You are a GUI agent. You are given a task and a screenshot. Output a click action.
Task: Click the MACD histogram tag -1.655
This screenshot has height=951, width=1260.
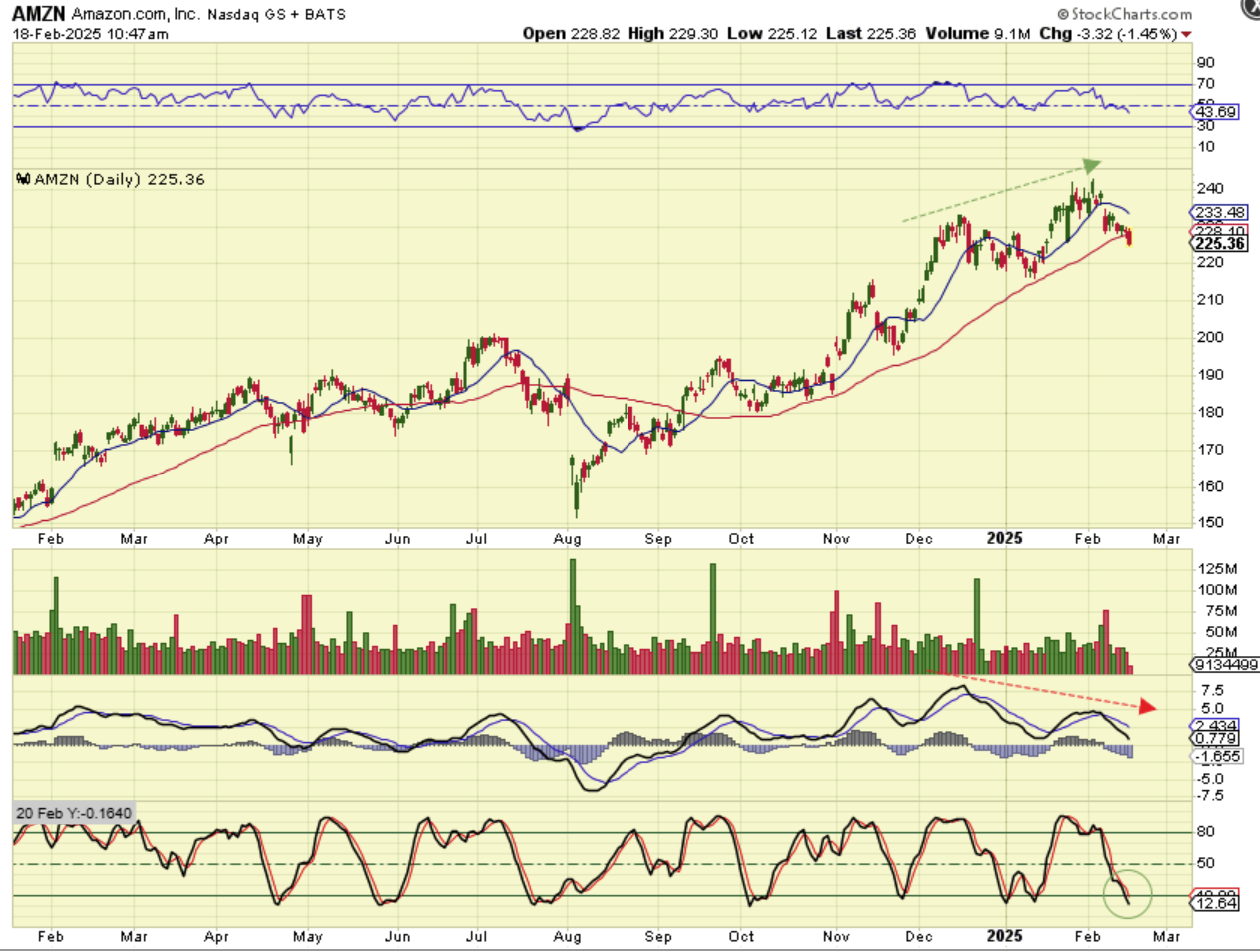pos(1217,757)
